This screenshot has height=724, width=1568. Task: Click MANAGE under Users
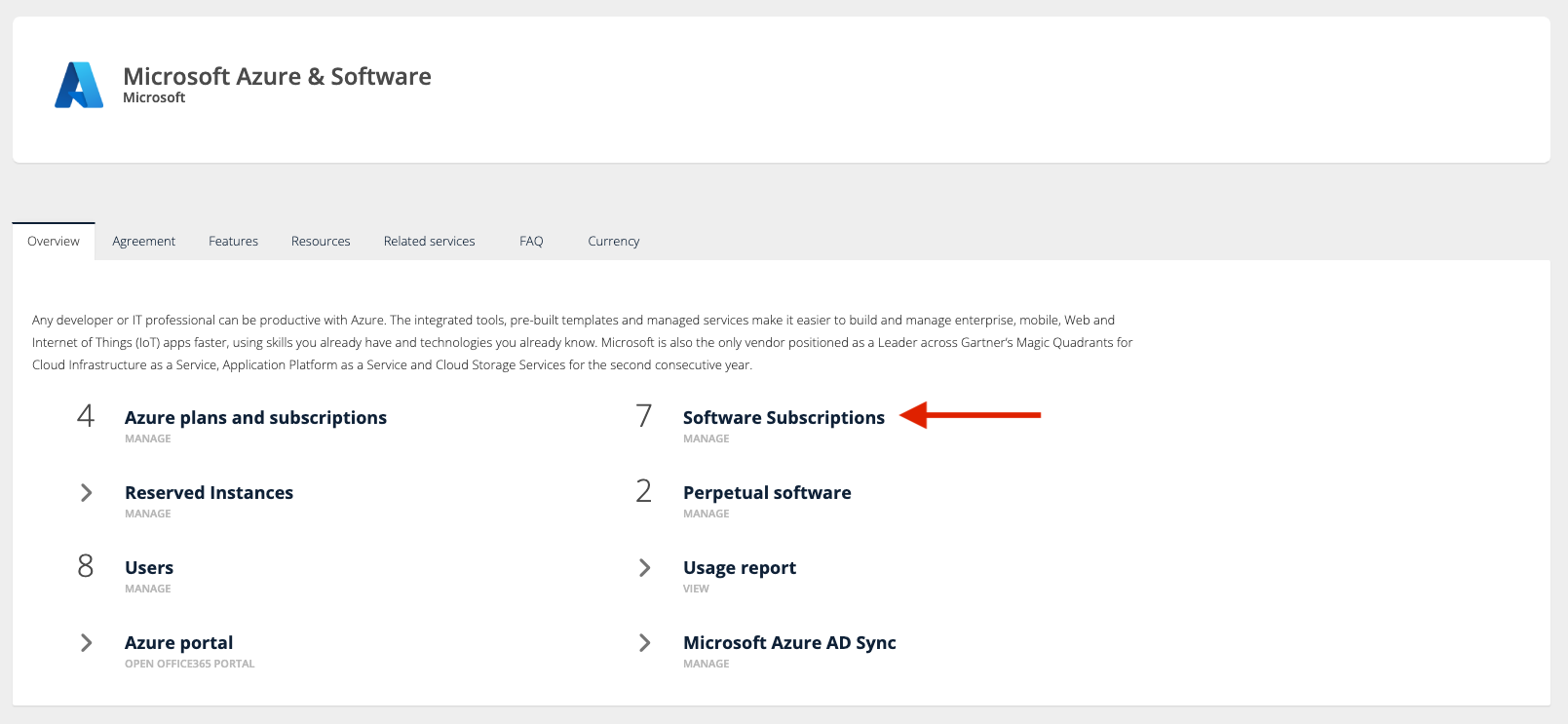coord(148,590)
